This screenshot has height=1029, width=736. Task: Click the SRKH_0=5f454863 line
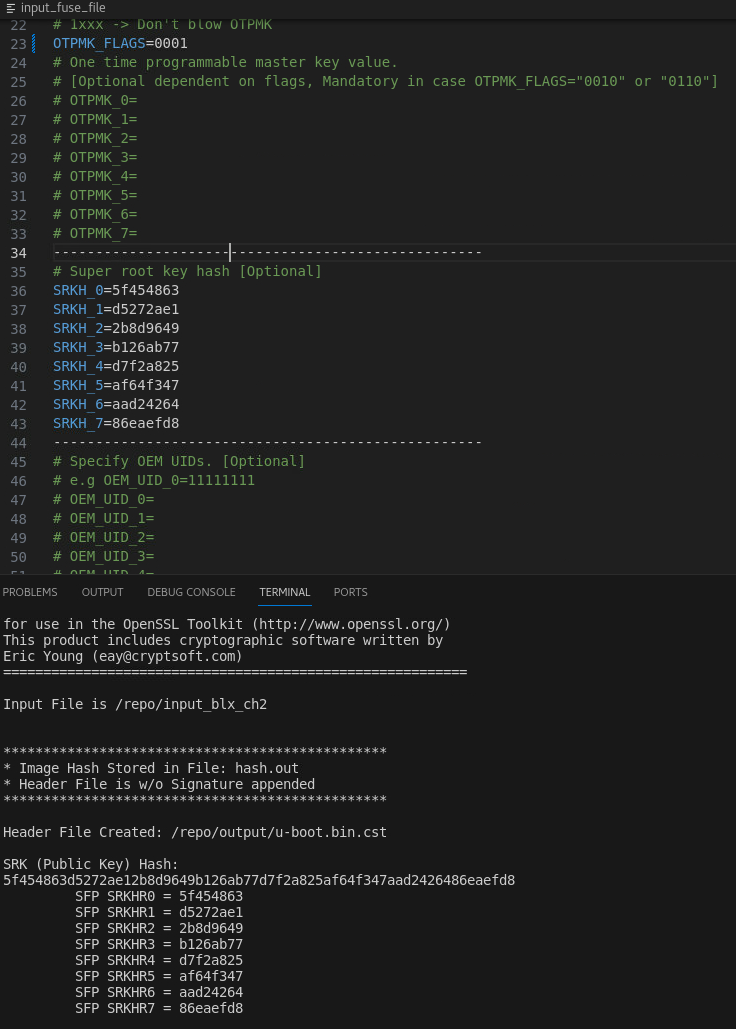pyautogui.click(x=116, y=290)
